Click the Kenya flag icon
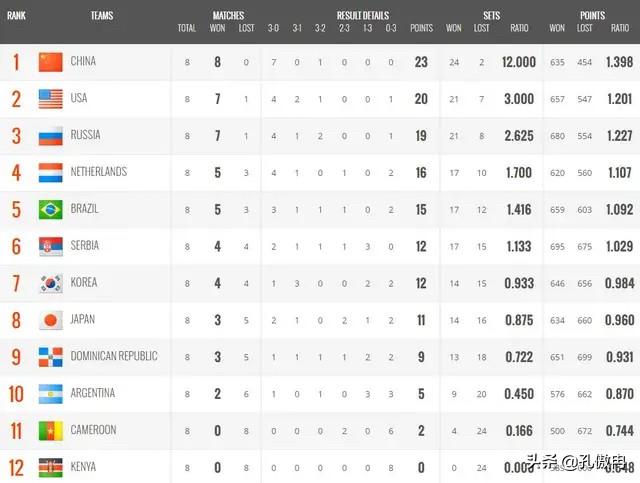The image size is (640, 483). coord(51,467)
